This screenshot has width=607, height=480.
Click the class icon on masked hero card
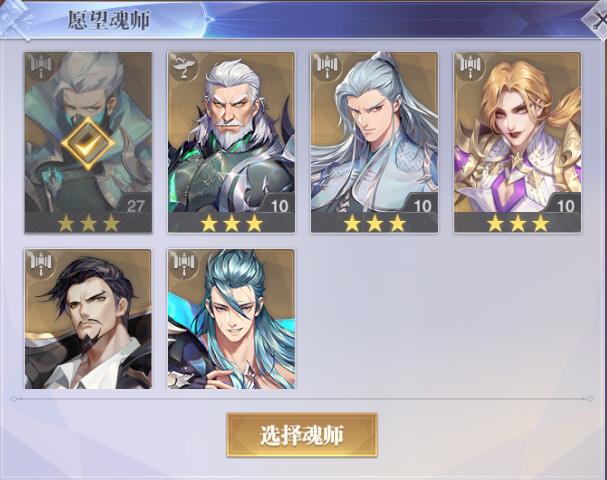pyautogui.click(x=41, y=65)
